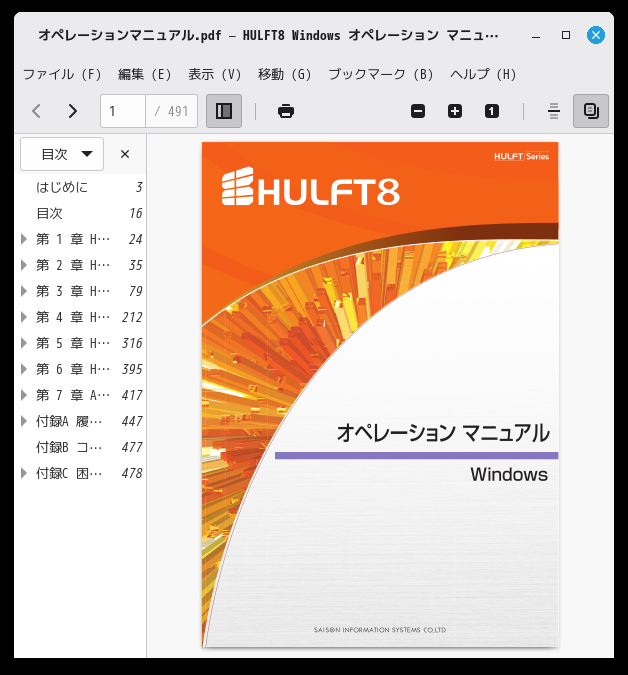Open the ファイル (F) menu
The width and height of the screenshot is (628, 675).
pyautogui.click(x=62, y=74)
